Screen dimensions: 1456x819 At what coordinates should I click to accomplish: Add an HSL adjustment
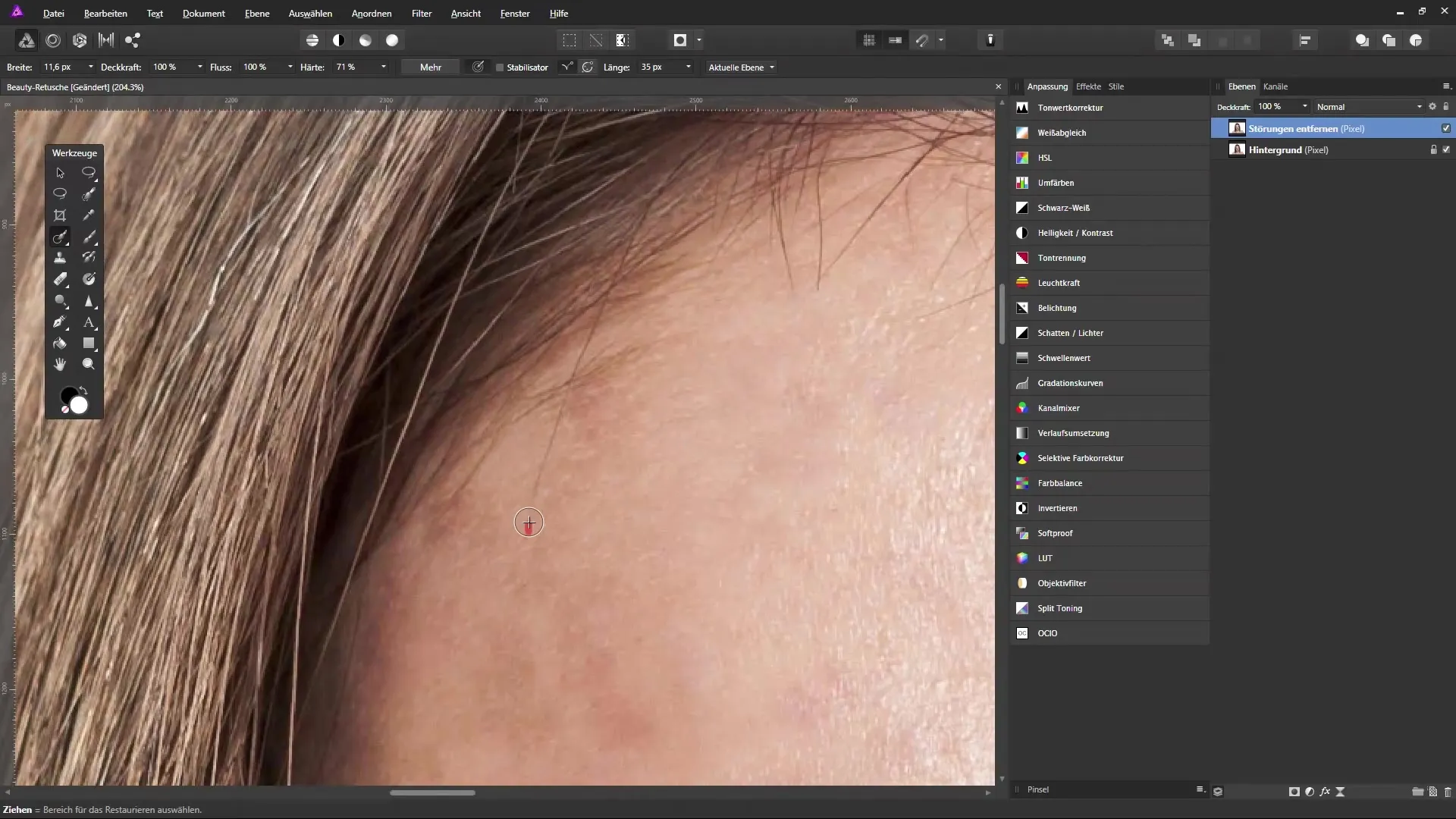tap(1109, 158)
